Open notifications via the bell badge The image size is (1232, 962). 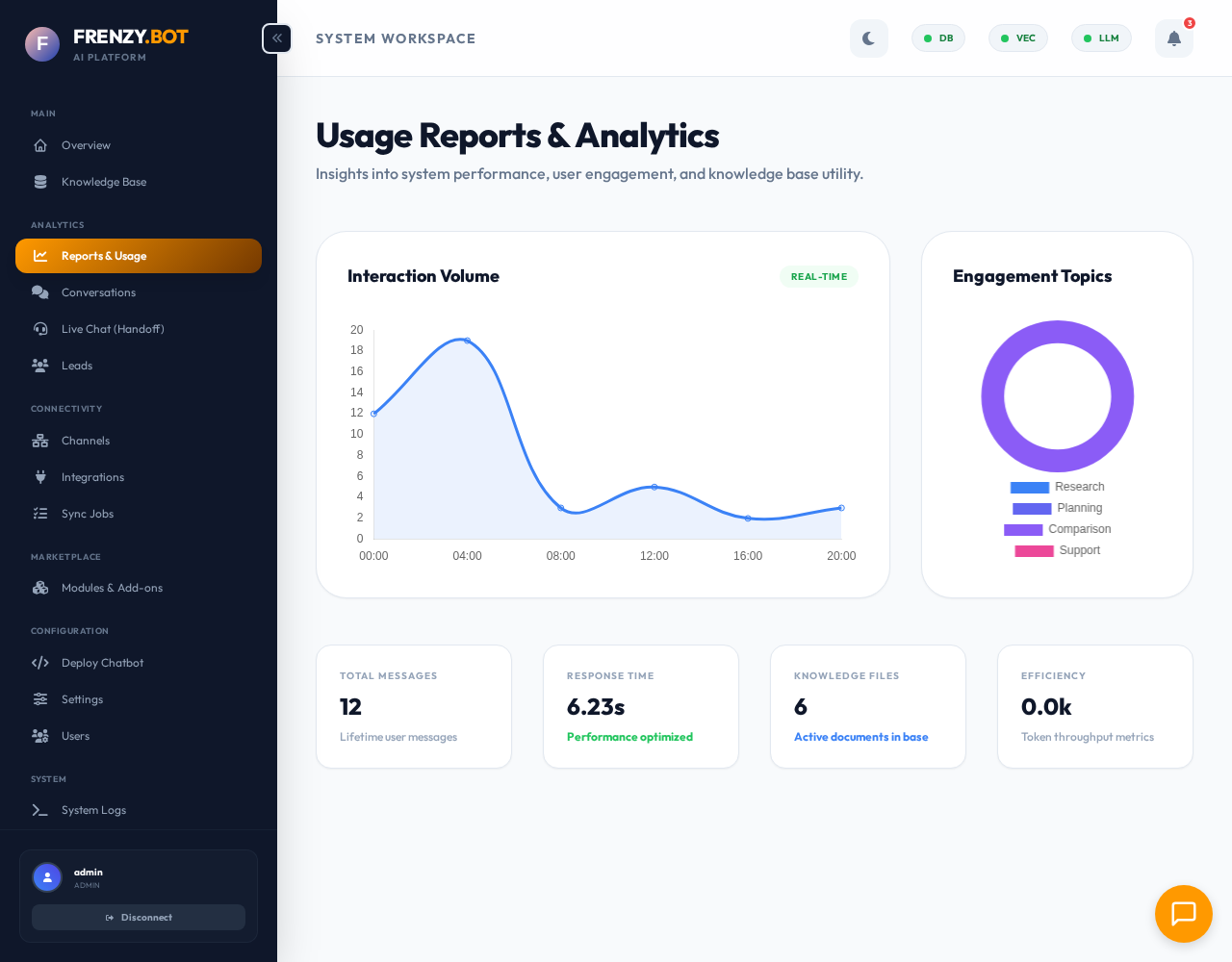[1172, 38]
